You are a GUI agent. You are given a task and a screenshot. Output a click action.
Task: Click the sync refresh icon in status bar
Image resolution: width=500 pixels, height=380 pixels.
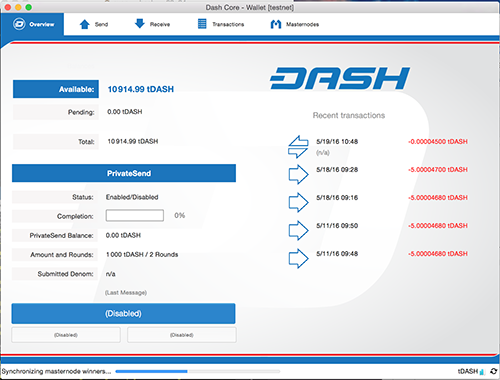(x=493, y=371)
